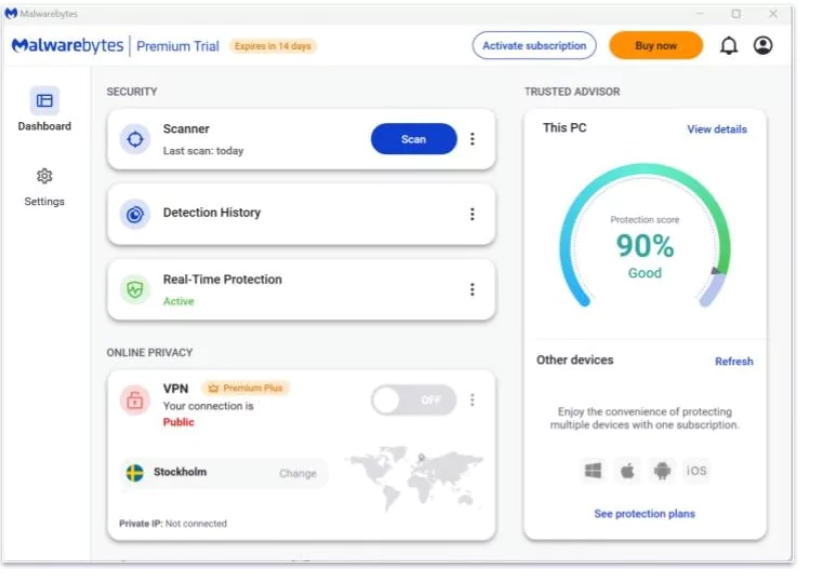Change the Stockholm VPN location
Screen dimensions: 813x574
298,473
